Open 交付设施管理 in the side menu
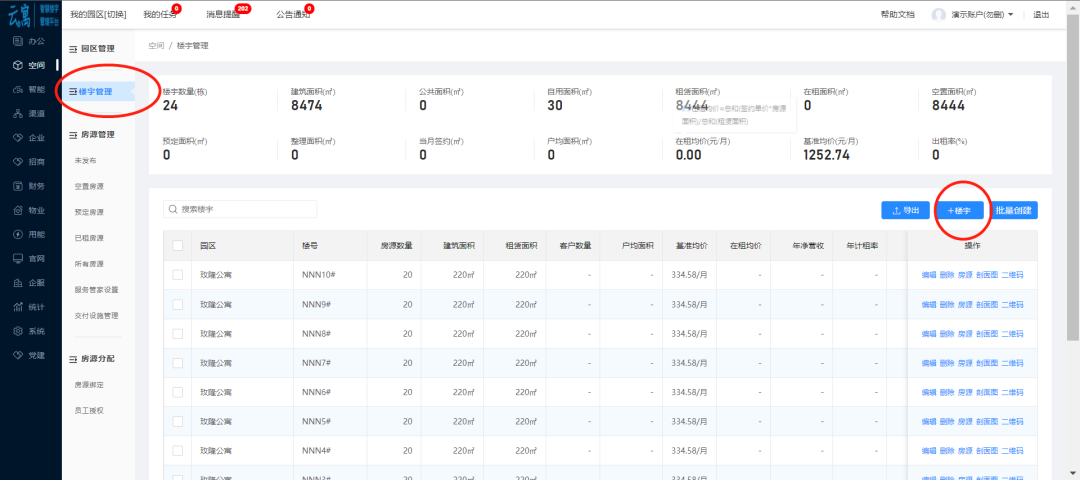The width and height of the screenshot is (1080, 480). 96,315
